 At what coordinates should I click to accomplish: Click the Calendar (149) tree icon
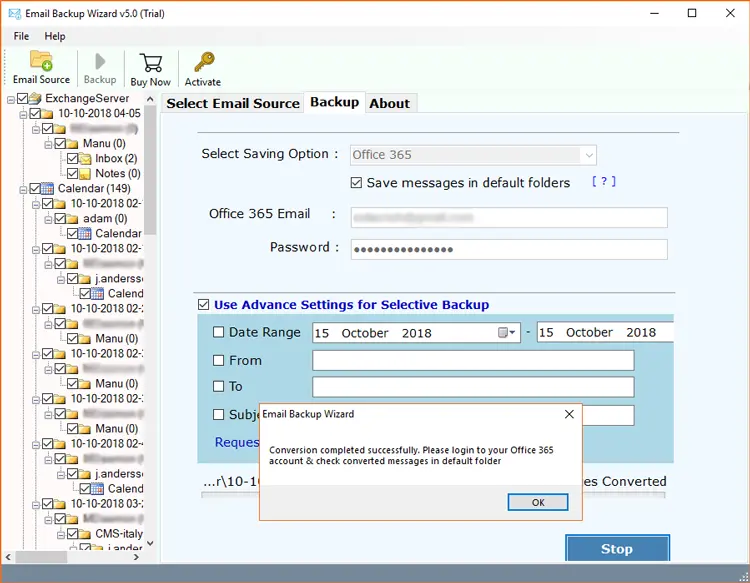(x=47, y=188)
